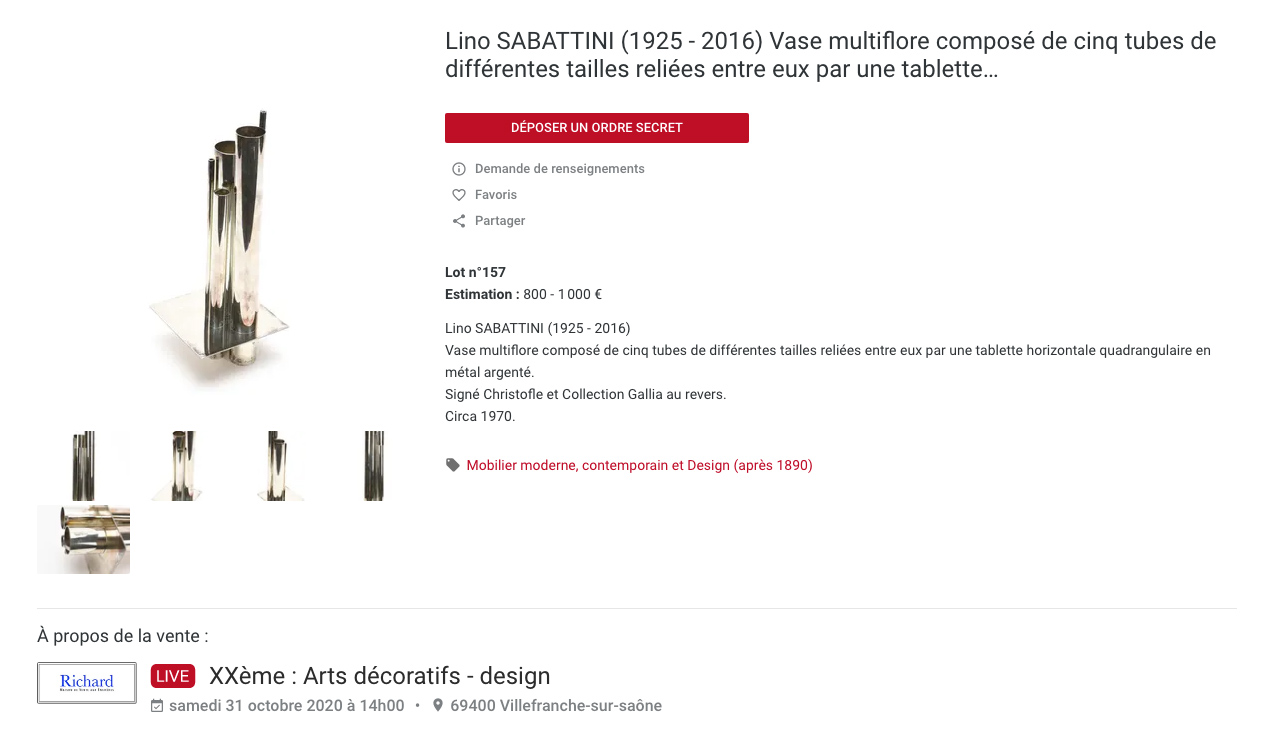
Task: Select the Partager text link
Action: [500, 221]
